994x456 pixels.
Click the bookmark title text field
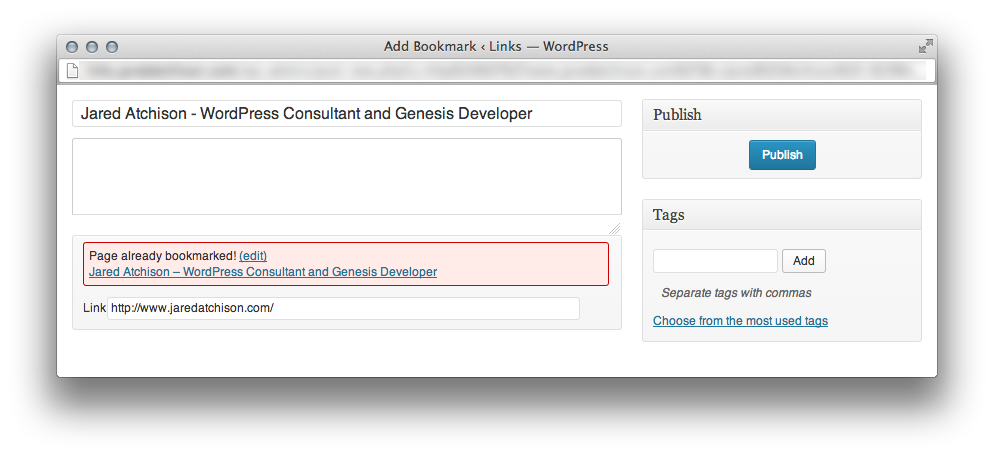tap(346, 114)
